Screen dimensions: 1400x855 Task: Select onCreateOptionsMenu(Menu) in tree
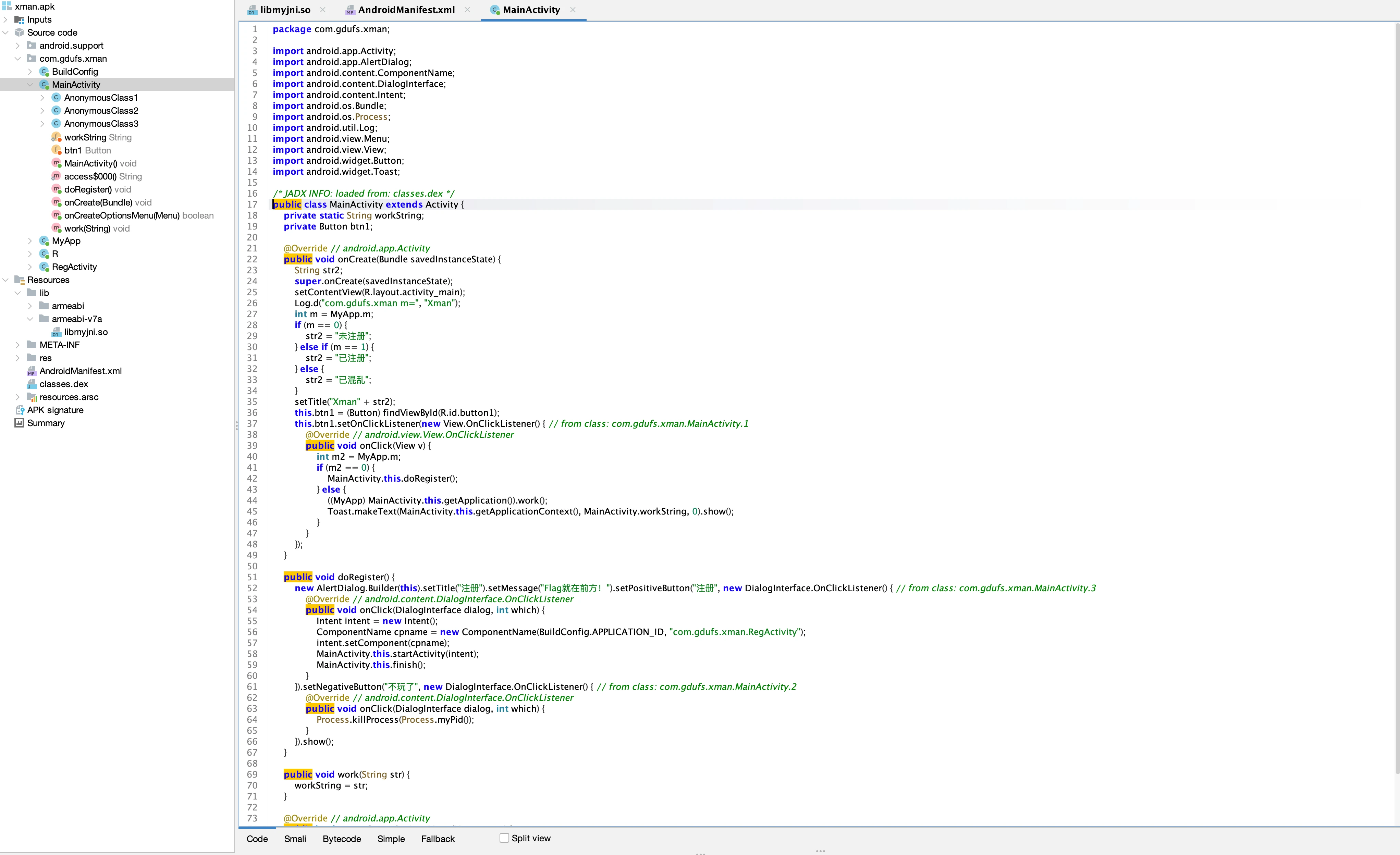click(x=139, y=215)
